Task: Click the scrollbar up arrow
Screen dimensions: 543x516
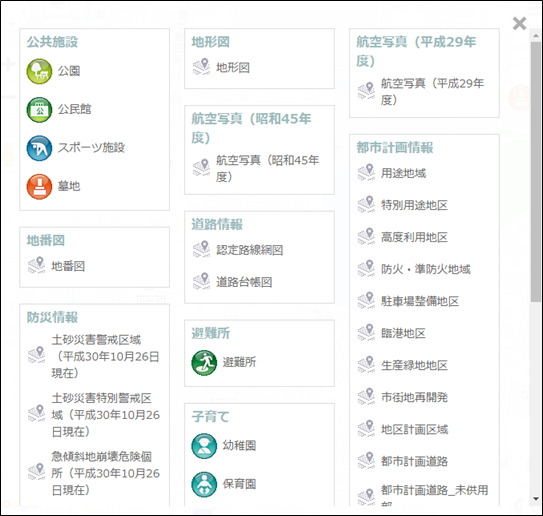Action: 536,35
